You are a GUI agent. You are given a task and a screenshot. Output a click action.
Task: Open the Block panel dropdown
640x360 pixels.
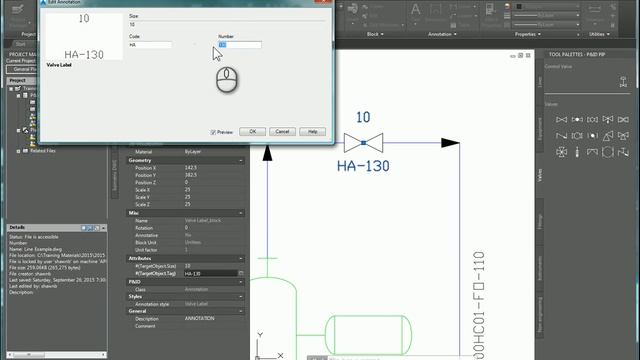pos(375,34)
